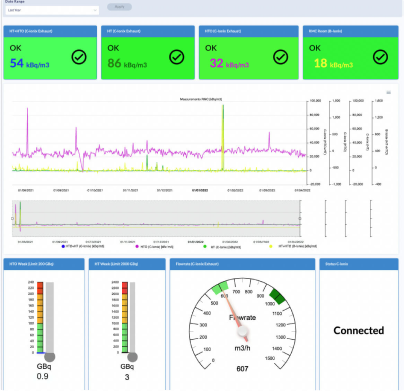This screenshot has width=404, height=391.
Task: Select the HT Week panel header
Action: (127, 264)
